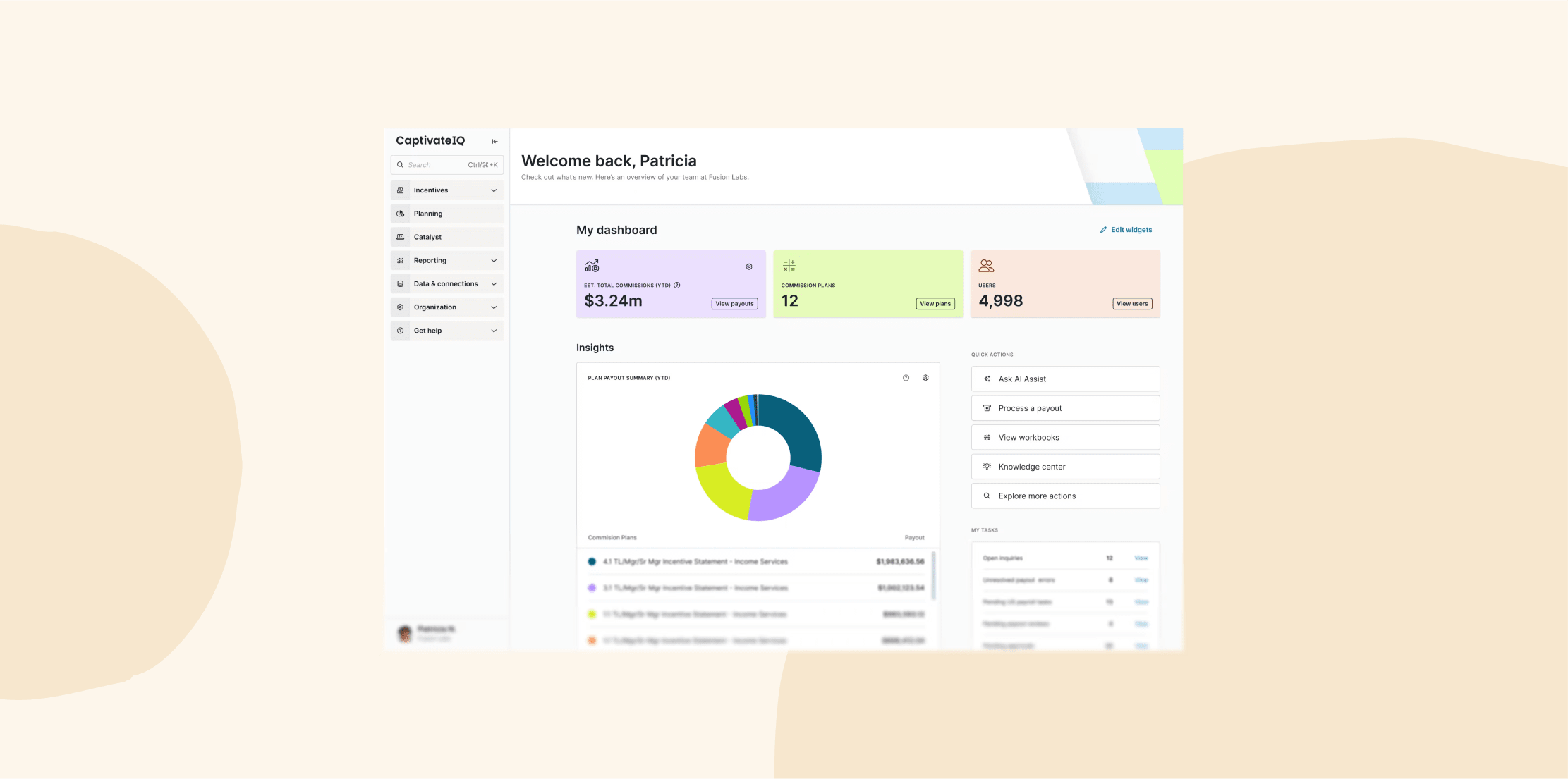Open the Knowledge center quick action
The image size is (1568, 779).
coord(1065,467)
